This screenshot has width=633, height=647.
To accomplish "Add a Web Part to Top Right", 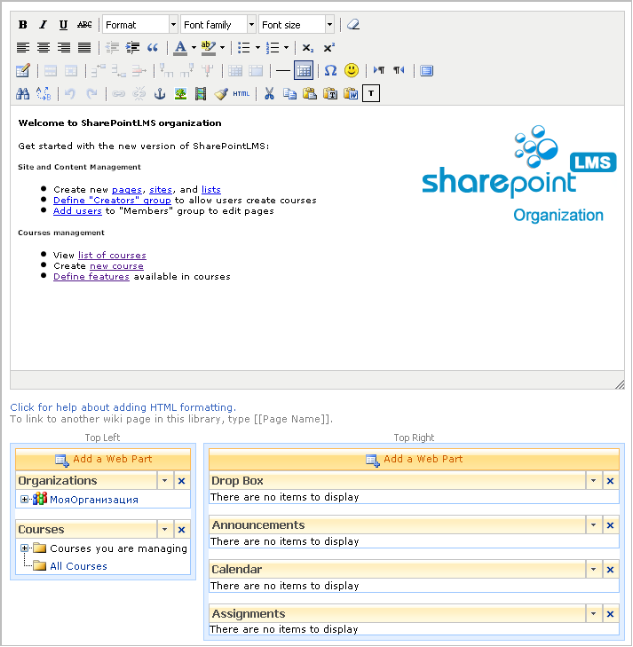I will tap(414, 459).
